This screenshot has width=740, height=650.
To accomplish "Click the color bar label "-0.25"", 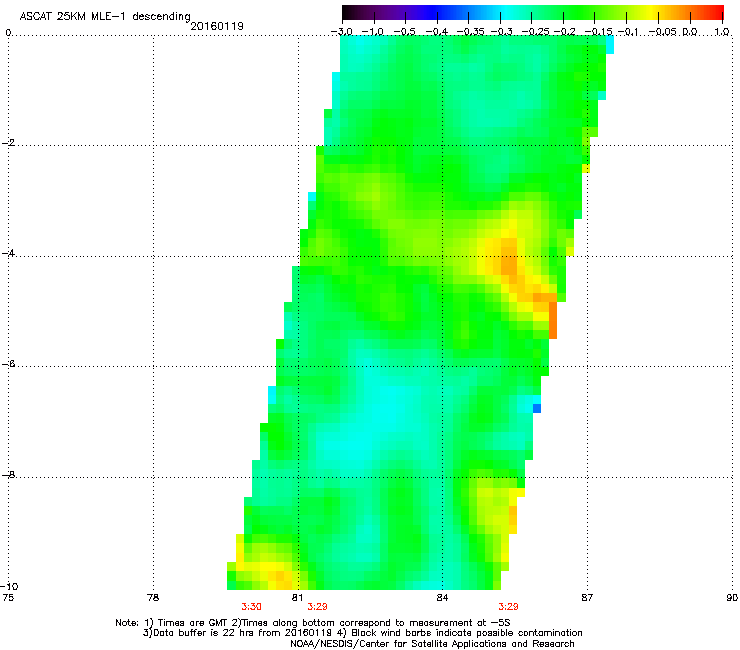I will pyautogui.click(x=536, y=32).
